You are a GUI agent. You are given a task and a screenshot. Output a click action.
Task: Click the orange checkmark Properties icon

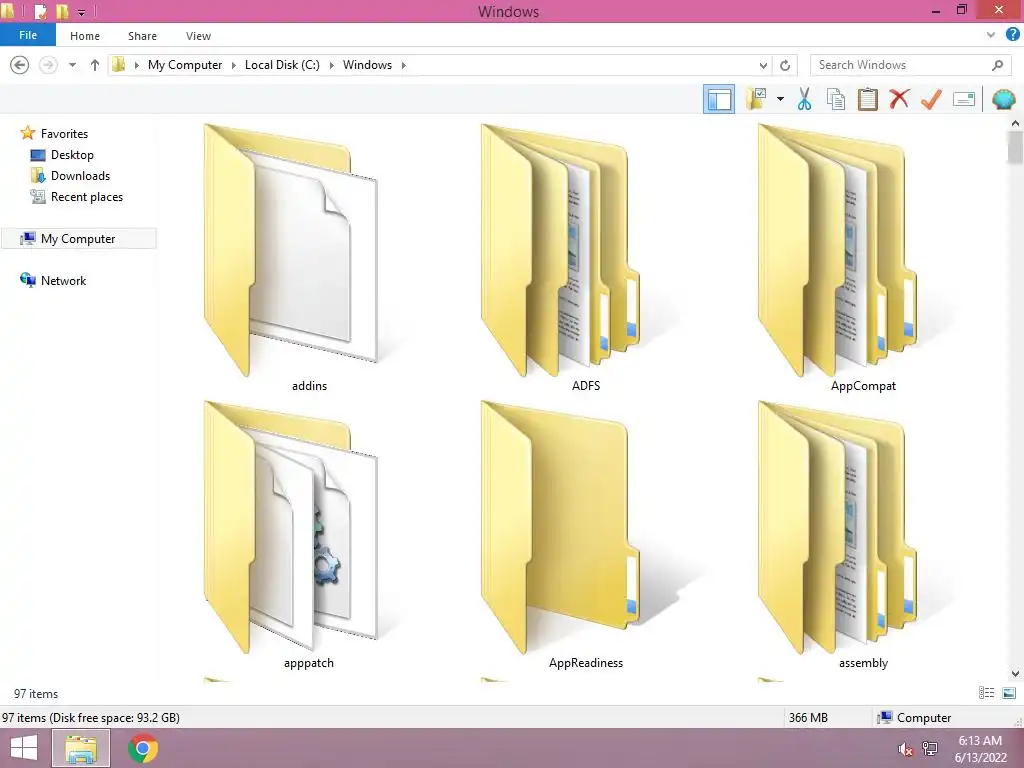click(931, 99)
